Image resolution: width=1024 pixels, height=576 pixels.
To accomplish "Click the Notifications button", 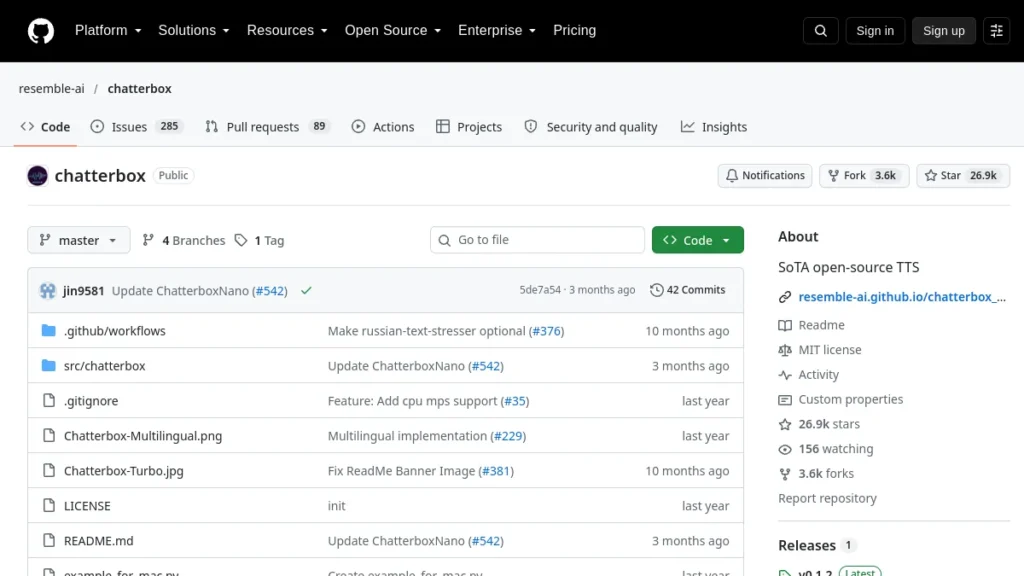I will (765, 176).
